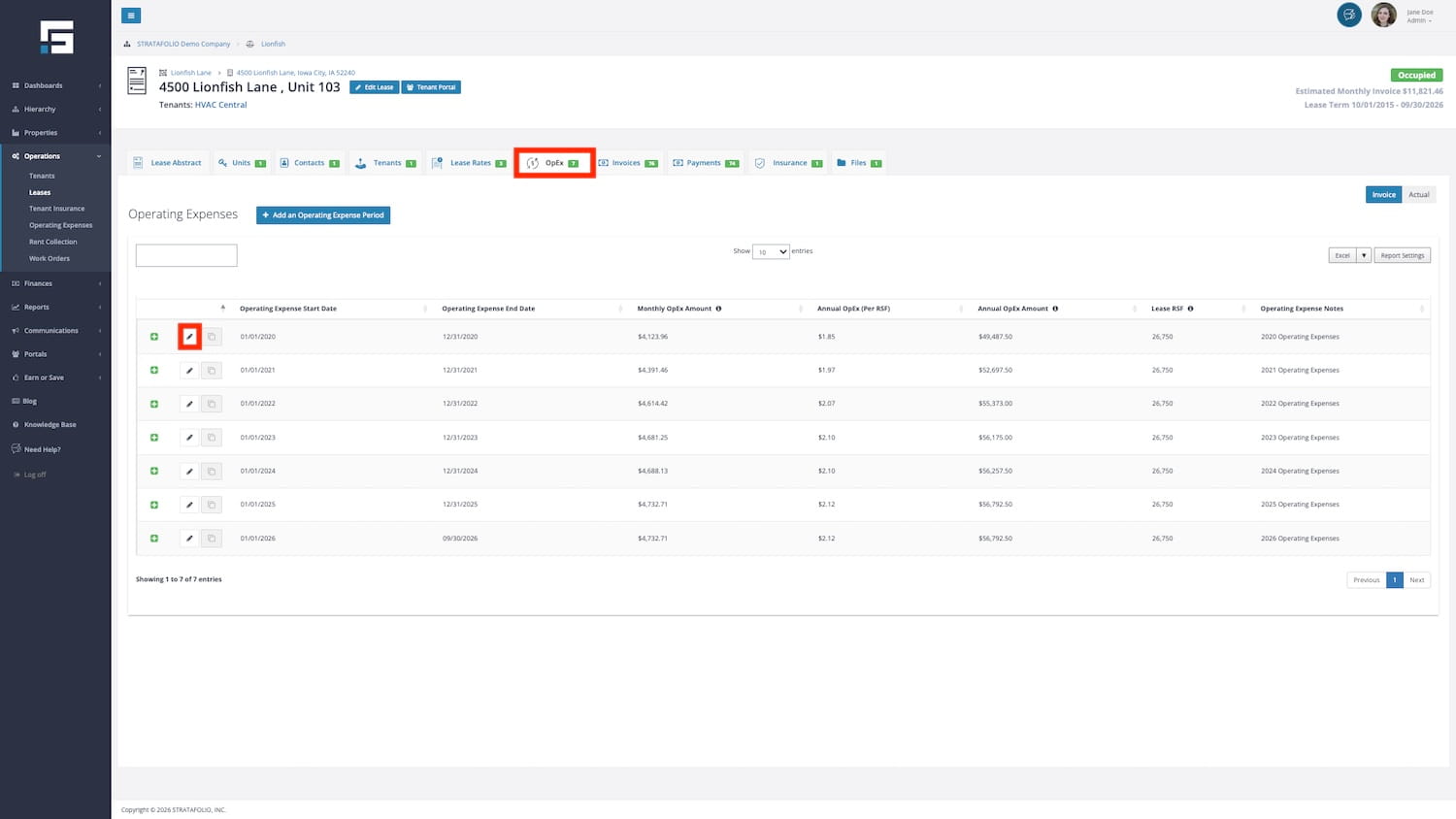Duplicate the 01/01/2026 operating expense row
Image resolution: width=1456 pixels, height=819 pixels.
tap(212, 539)
